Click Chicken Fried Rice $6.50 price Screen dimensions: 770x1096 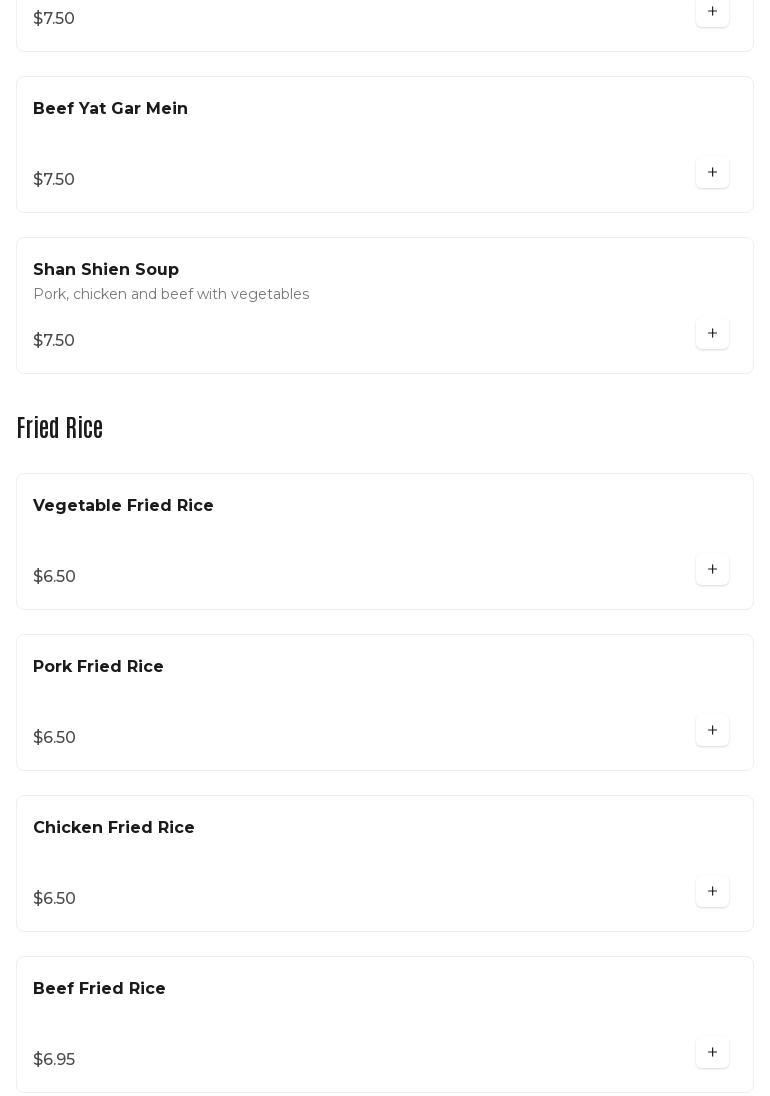coord(54,899)
